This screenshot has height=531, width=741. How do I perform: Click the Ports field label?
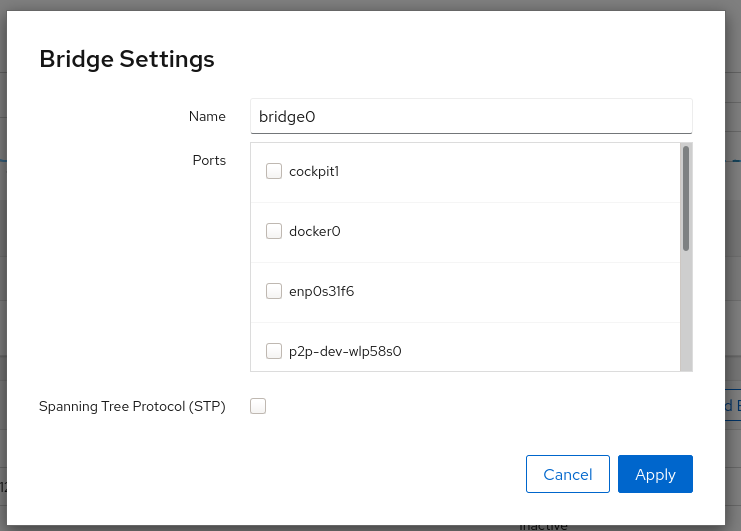pos(209,160)
